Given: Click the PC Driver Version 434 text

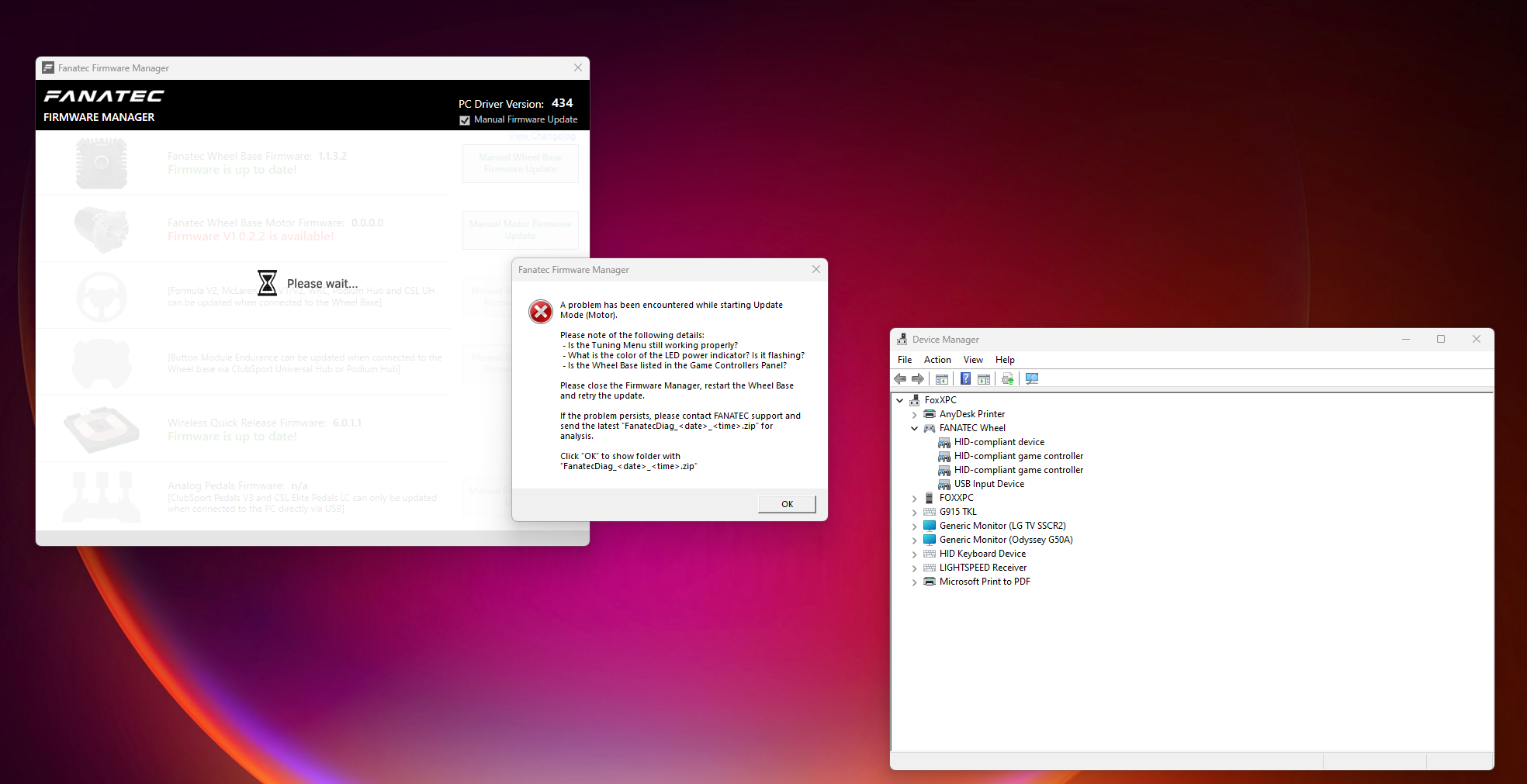Looking at the screenshot, I should pos(515,103).
